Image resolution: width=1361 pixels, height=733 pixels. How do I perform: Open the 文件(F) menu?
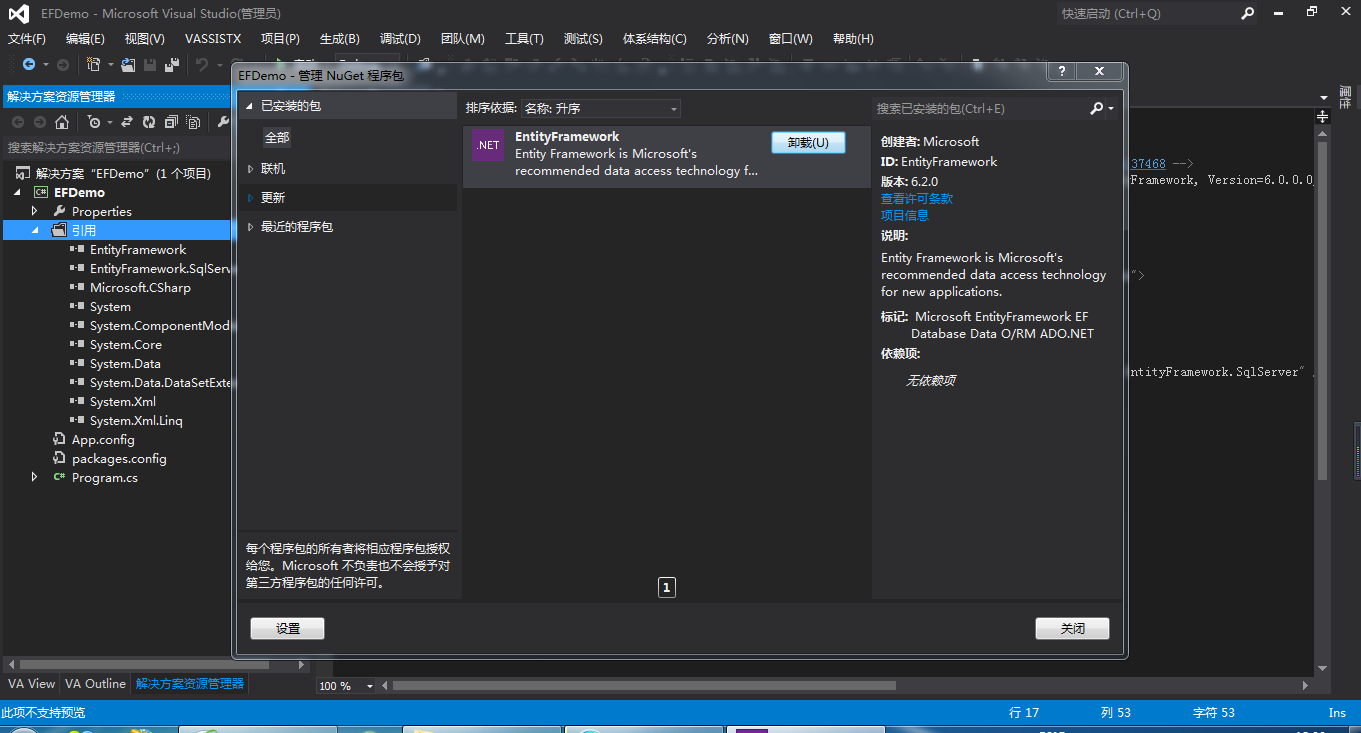(x=27, y=39)
